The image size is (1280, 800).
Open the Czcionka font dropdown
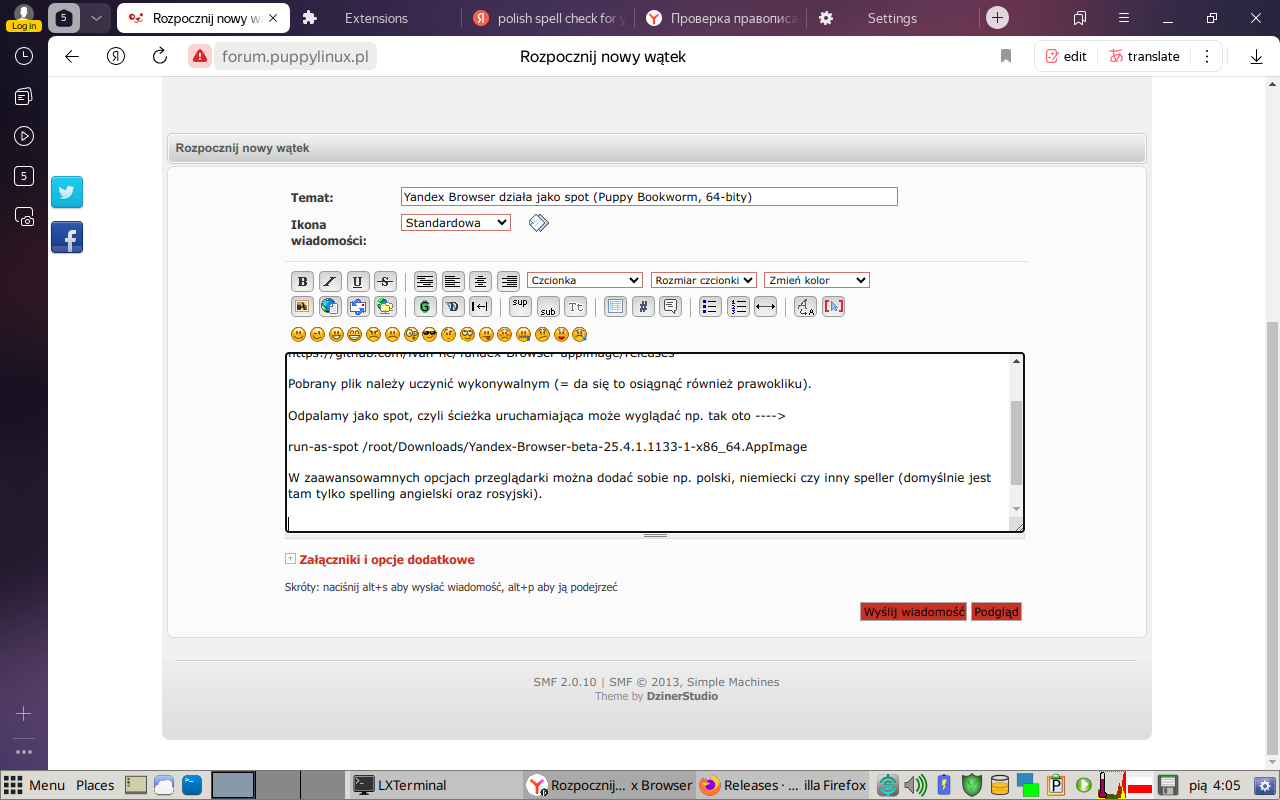coord(585,280)
